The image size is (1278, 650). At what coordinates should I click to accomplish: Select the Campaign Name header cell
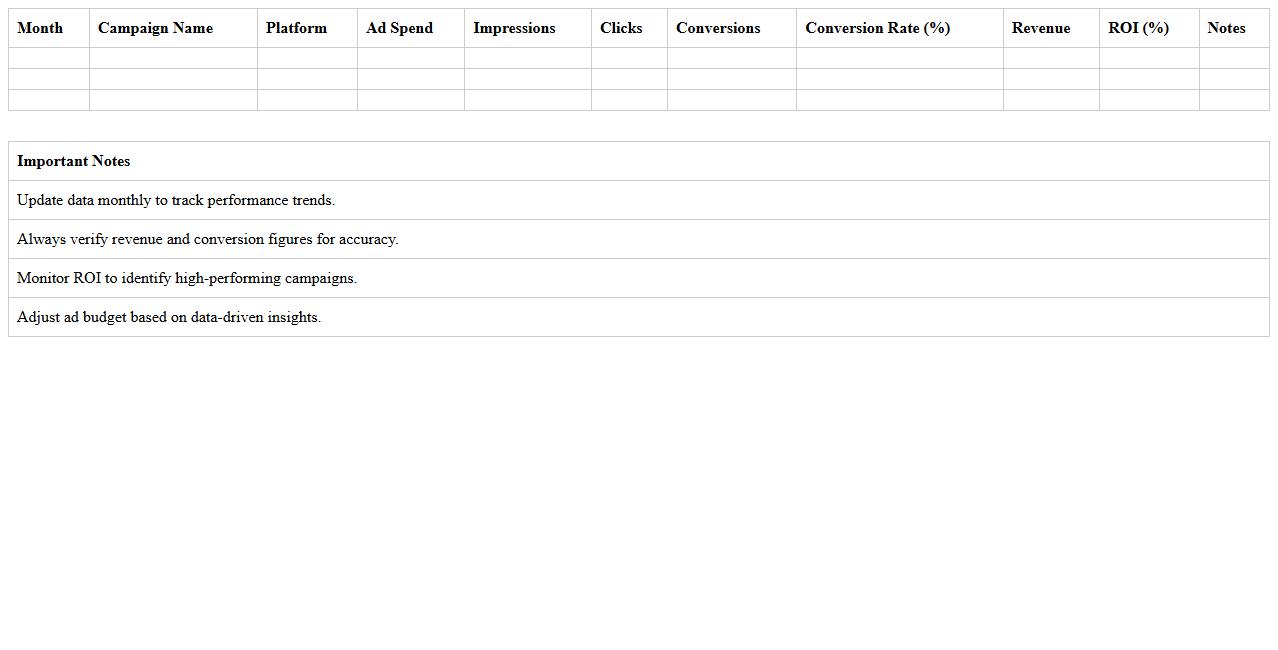pos(155,28)
